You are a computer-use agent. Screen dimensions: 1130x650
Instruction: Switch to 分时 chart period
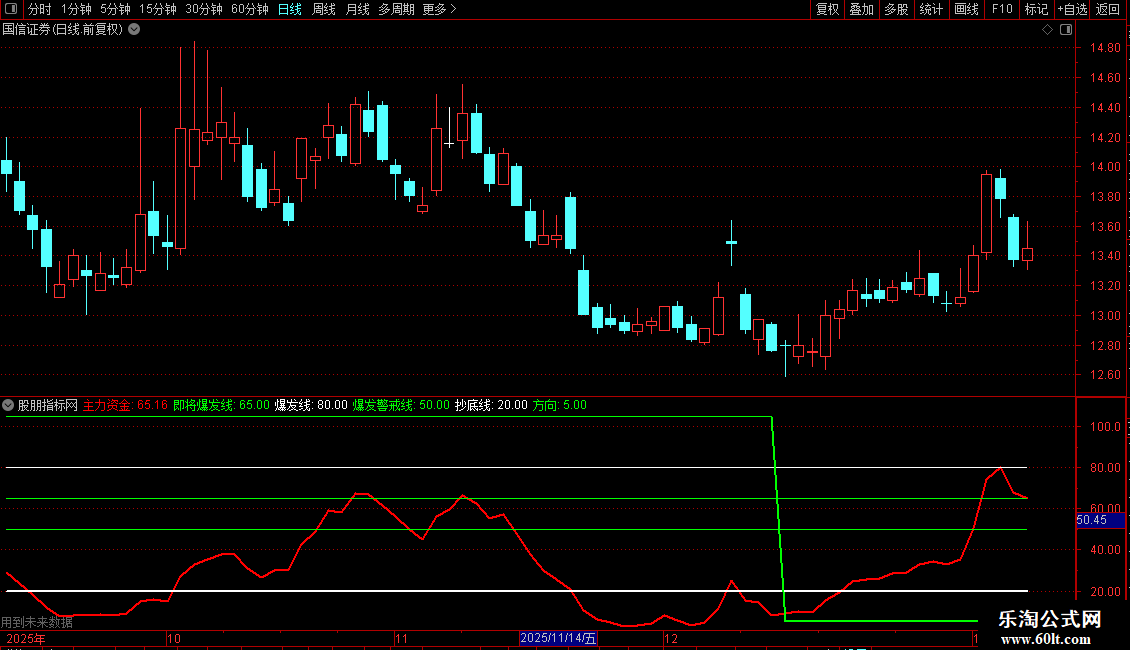(x=40, y=9)
